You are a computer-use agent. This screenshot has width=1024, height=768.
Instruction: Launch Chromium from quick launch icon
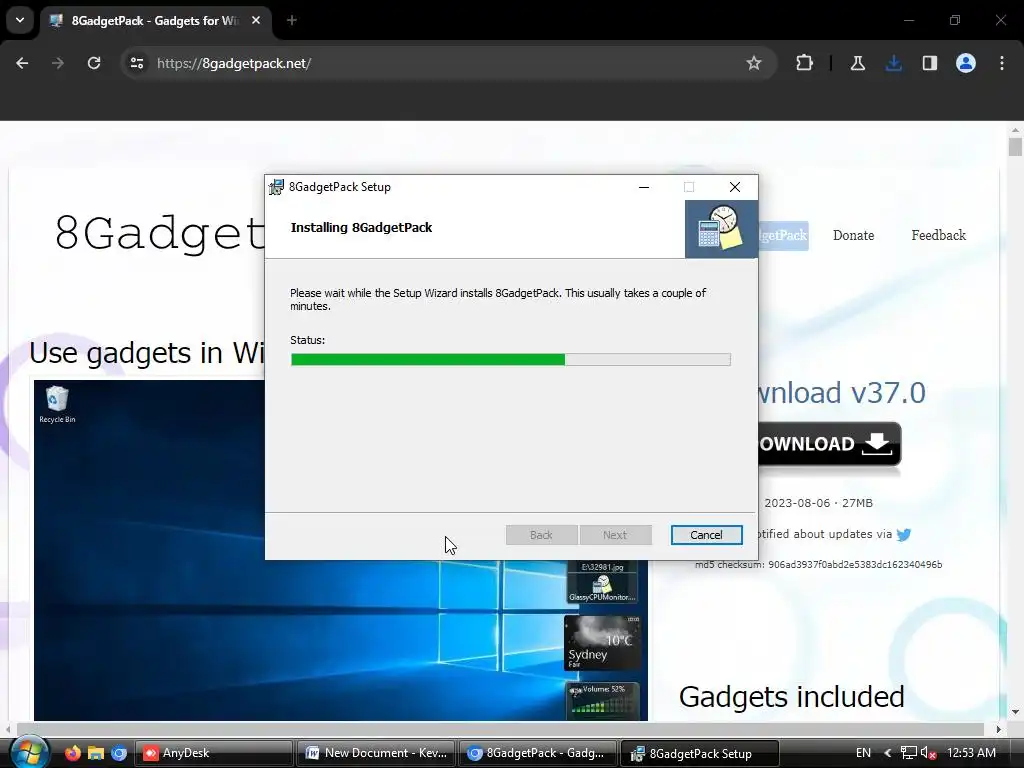(x=119, y=753)
